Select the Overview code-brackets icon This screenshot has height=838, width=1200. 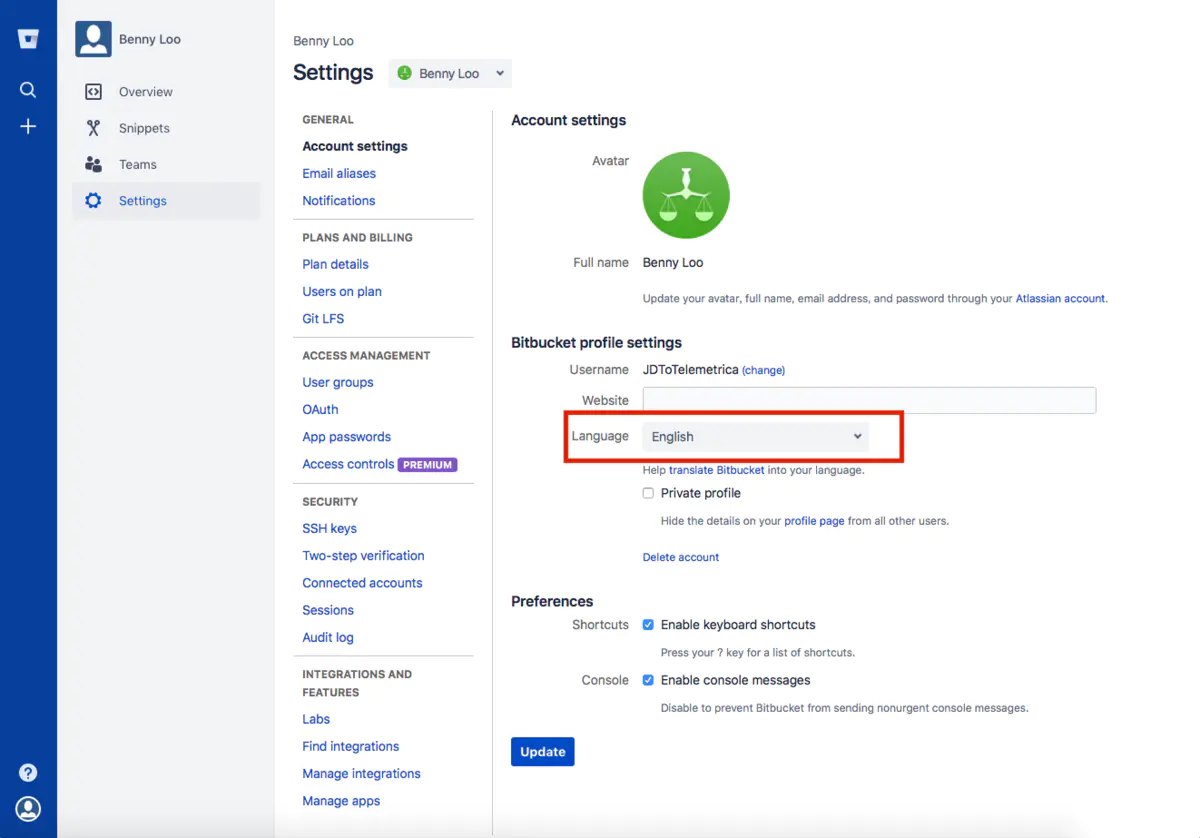[x=93, y=91]
